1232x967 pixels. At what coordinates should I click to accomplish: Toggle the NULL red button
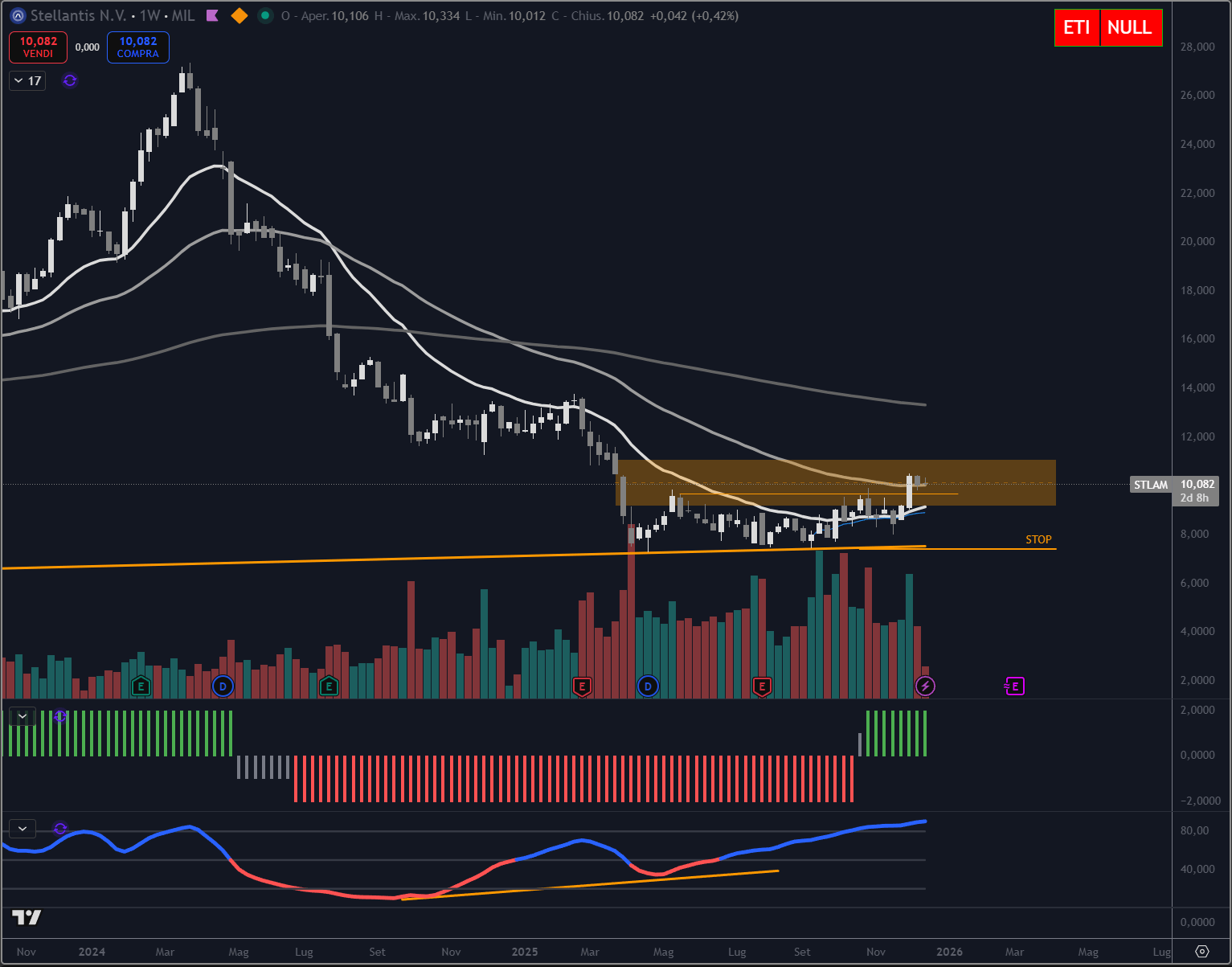pyautogui.click(x=1130, y=27)
